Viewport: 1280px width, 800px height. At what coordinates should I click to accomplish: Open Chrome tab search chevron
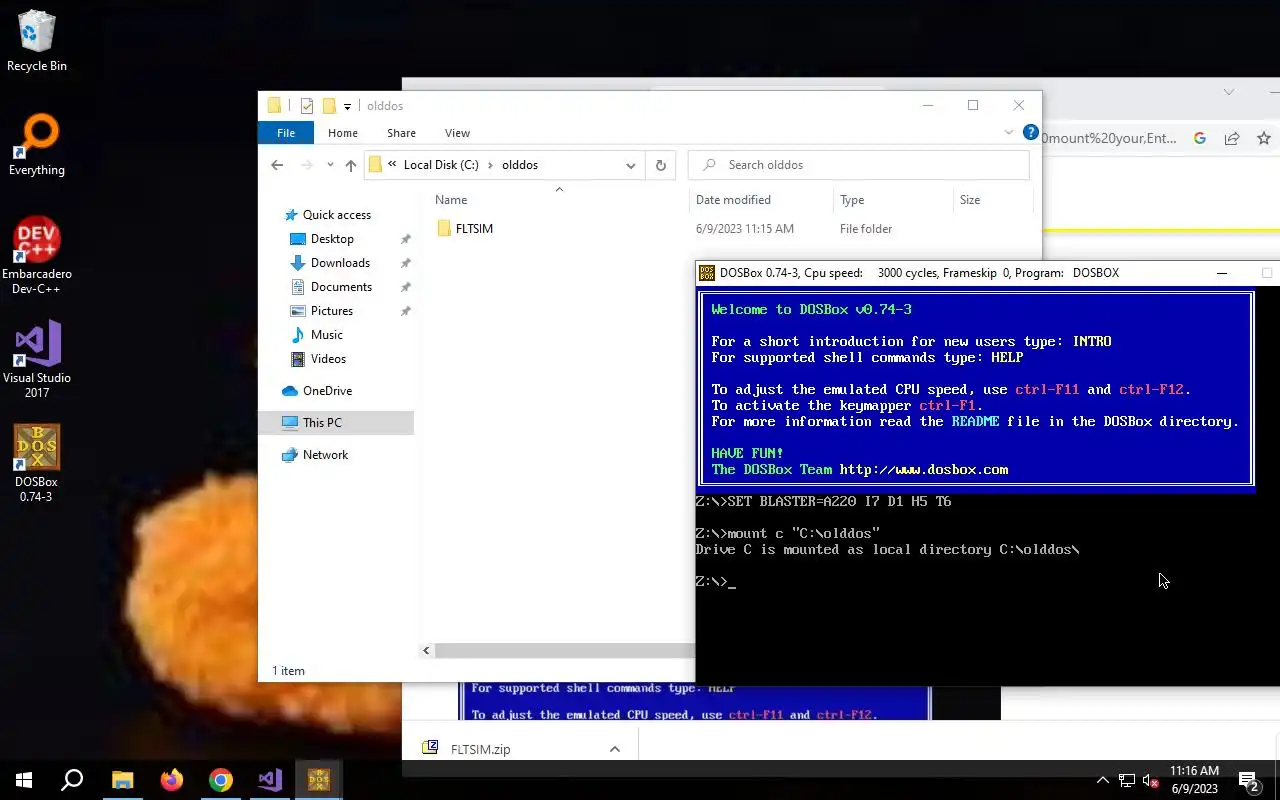(x=1229, y=92)
